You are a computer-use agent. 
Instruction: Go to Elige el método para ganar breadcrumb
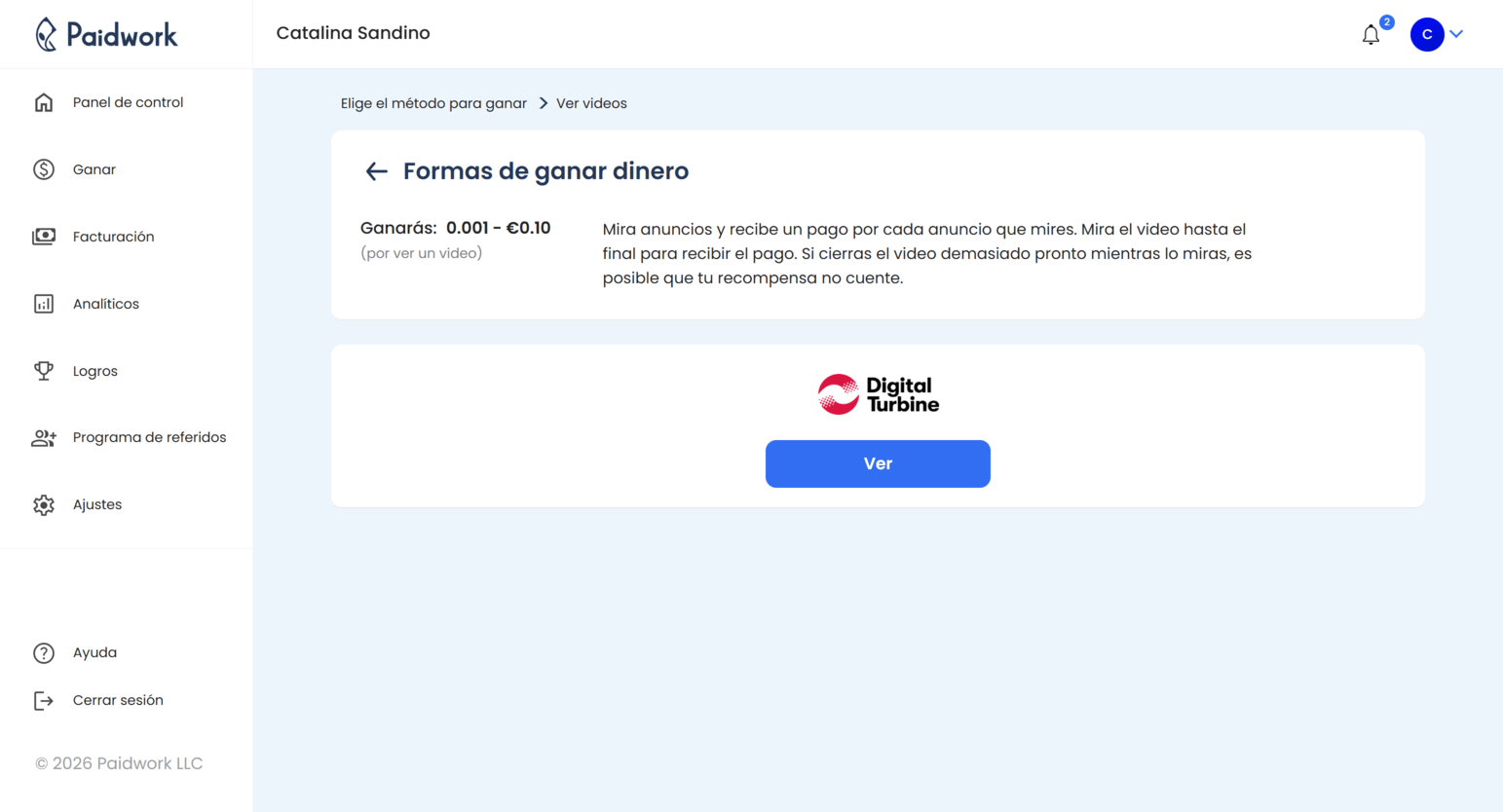[x=433, y=102]
